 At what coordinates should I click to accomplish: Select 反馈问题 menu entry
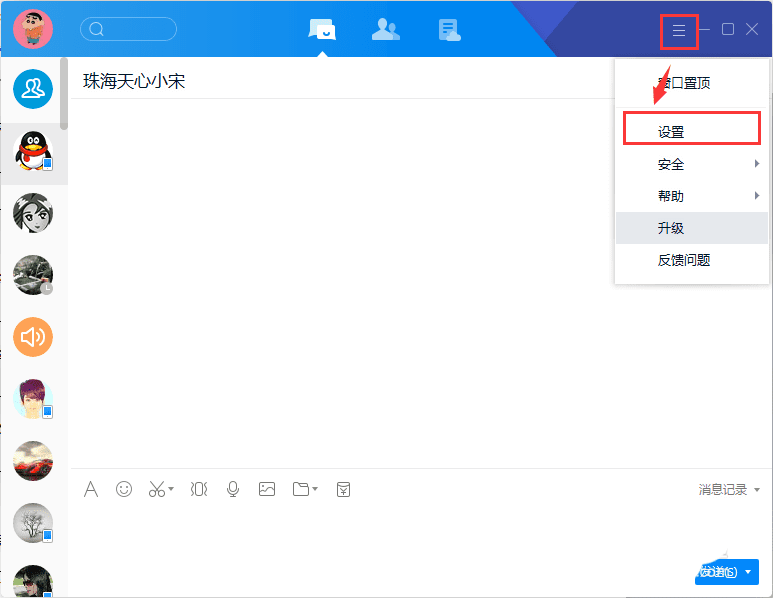[x=692, y=260]
